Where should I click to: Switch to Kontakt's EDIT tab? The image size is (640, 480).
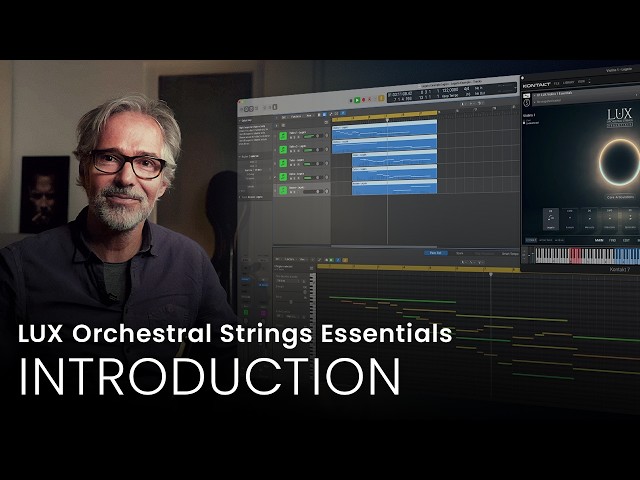[626, 240]
